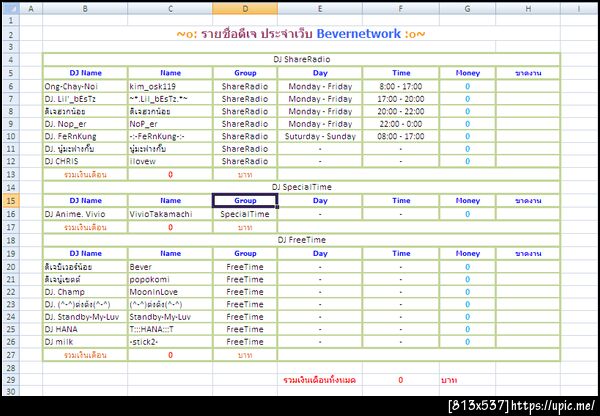Click the Money value for DJ milk
The height and width of the screenshot is (416, 600).
coord(467,342)
